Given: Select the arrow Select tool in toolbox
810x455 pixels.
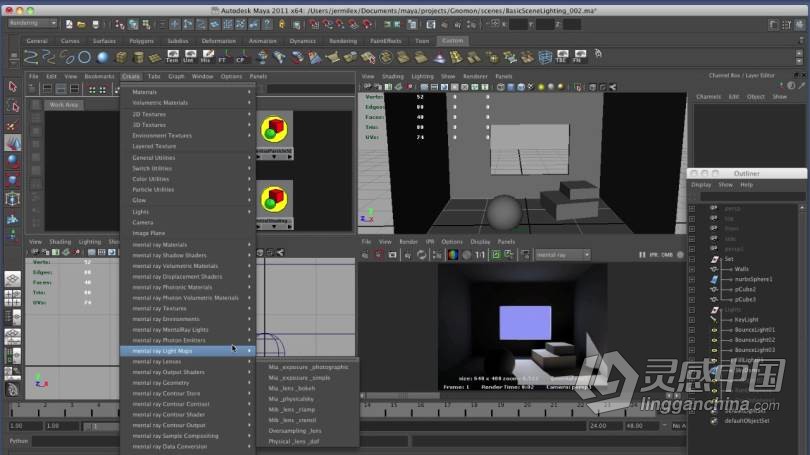Looking at the screenshot, I should coord(13,87).
